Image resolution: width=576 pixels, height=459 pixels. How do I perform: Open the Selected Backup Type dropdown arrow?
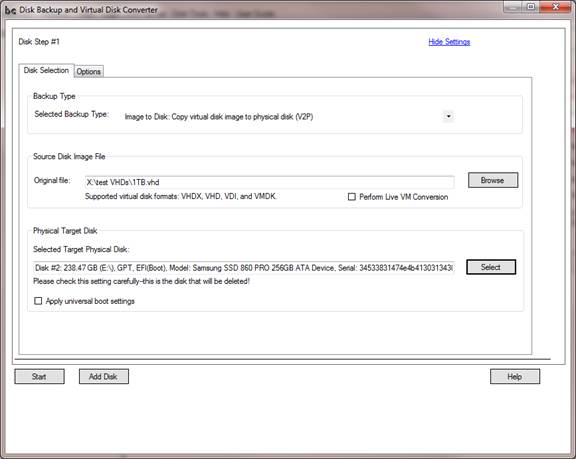(x=448, y=116)
